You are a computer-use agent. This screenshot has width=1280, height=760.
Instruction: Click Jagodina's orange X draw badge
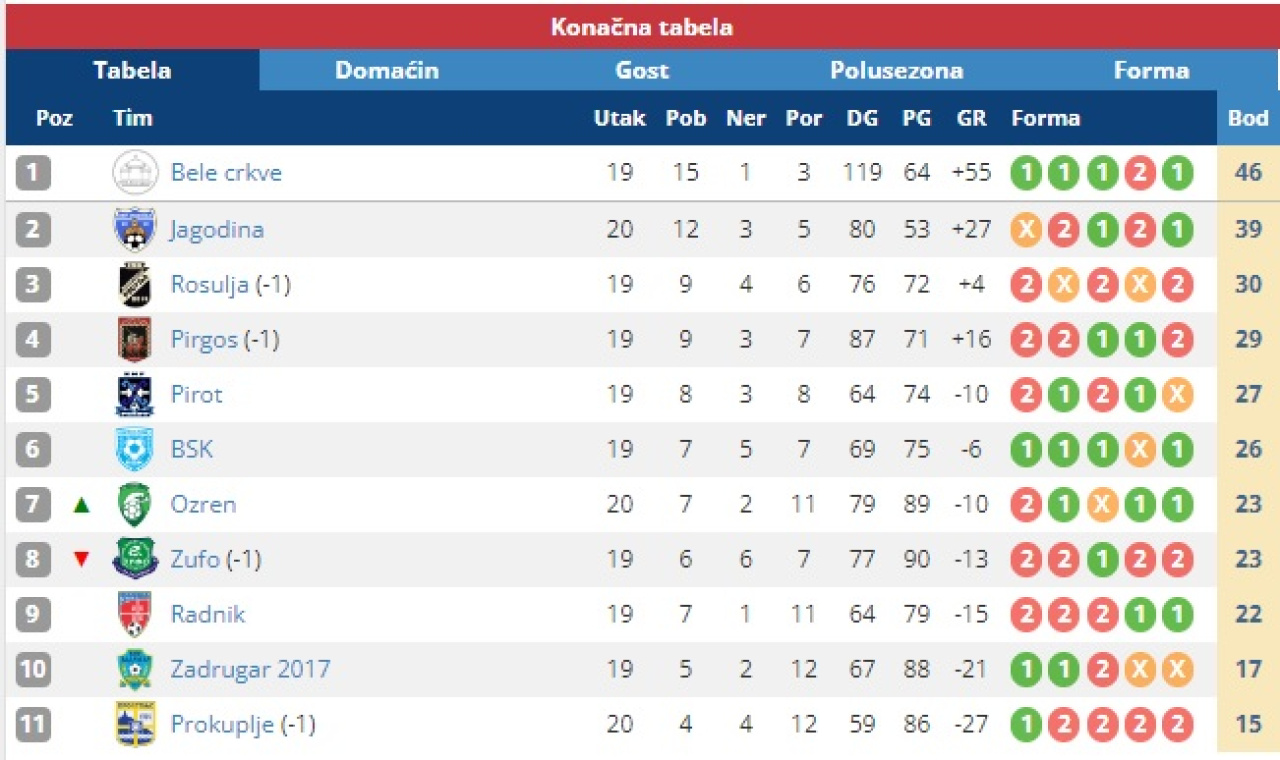[1025, 229]
